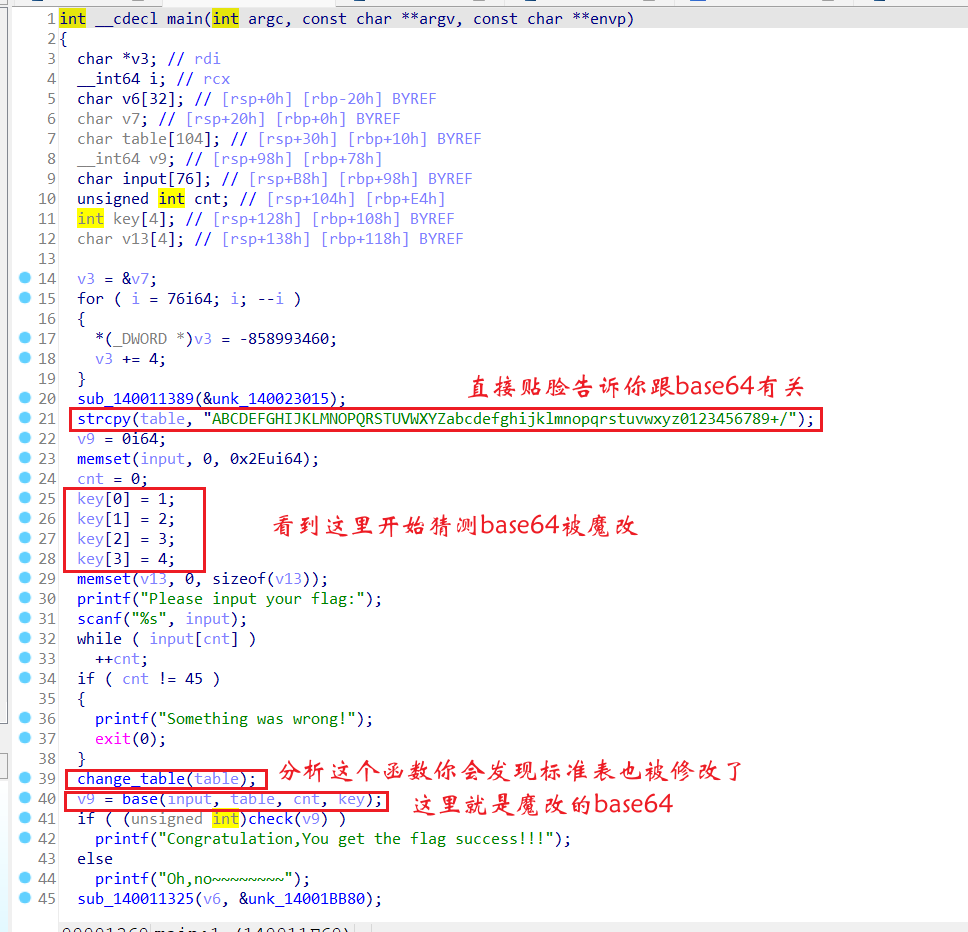Select cnt in the unsigned int declaration
Screen dimensions: 968x932
coord(207,199)
